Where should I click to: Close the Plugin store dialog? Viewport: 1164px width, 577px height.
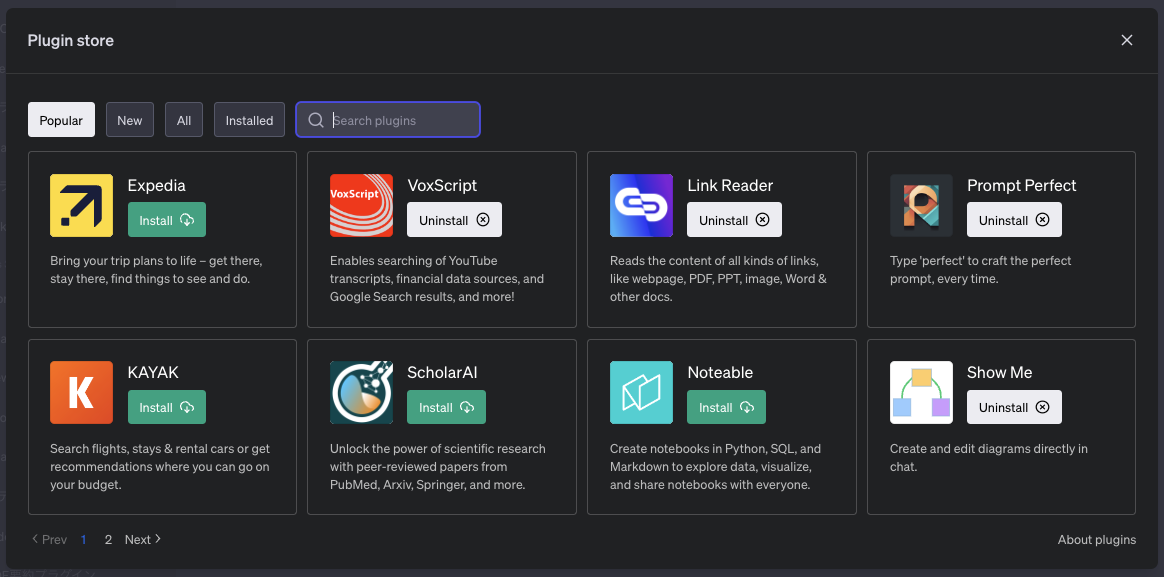point(1127,40)
